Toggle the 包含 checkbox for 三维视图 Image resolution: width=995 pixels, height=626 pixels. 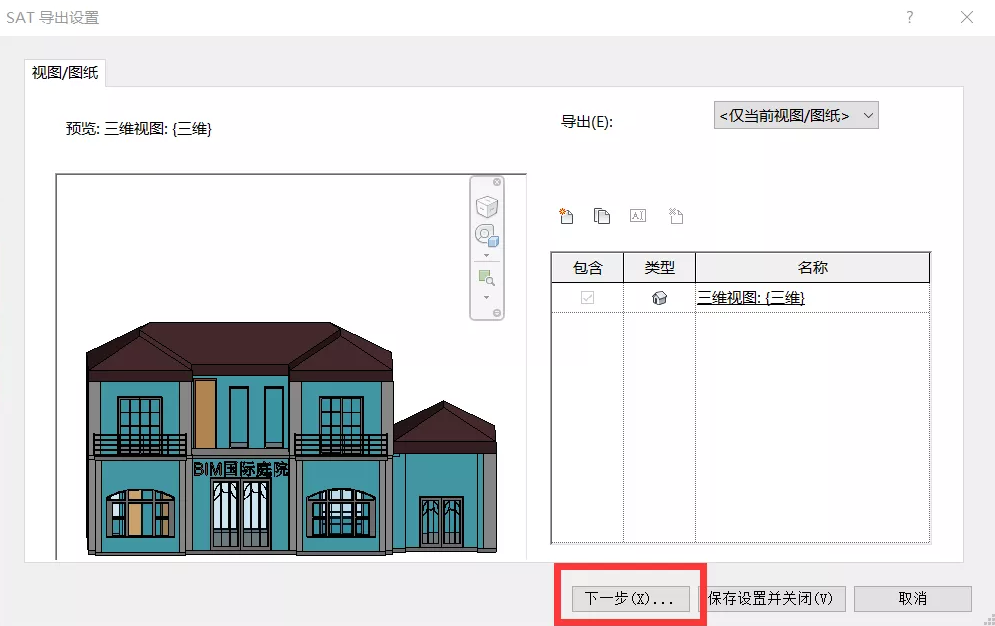(x=588, y=297)
